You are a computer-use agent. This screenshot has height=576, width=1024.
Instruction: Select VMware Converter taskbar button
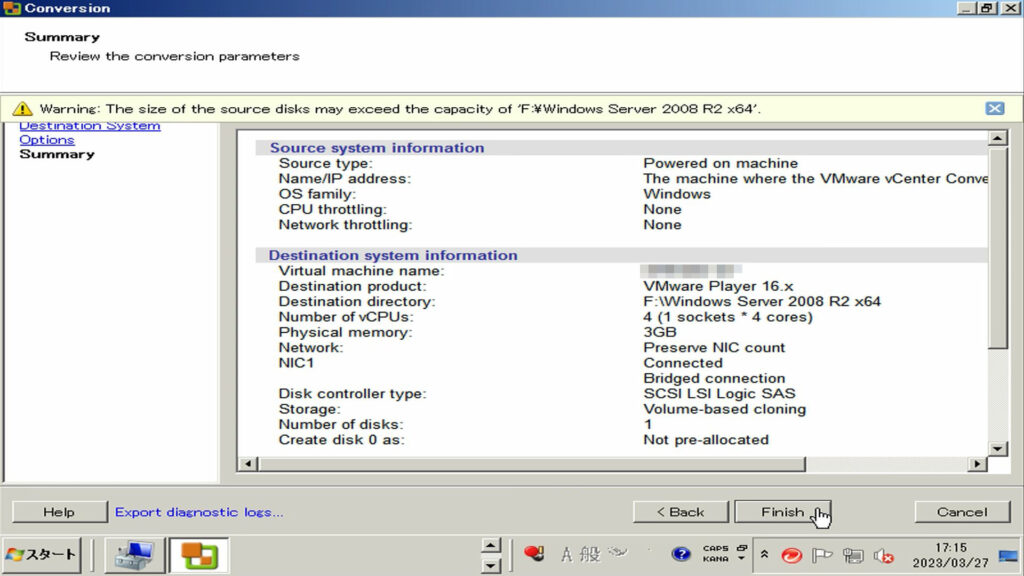click(199, 556)
